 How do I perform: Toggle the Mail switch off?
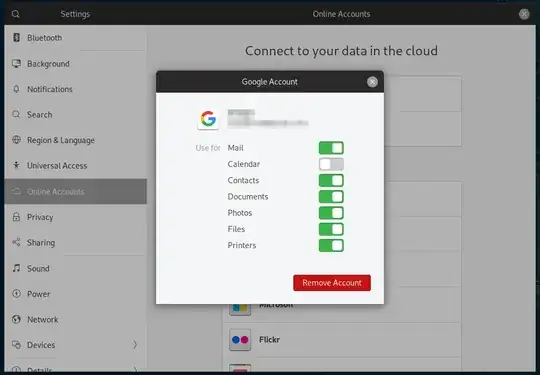[331, 148]
